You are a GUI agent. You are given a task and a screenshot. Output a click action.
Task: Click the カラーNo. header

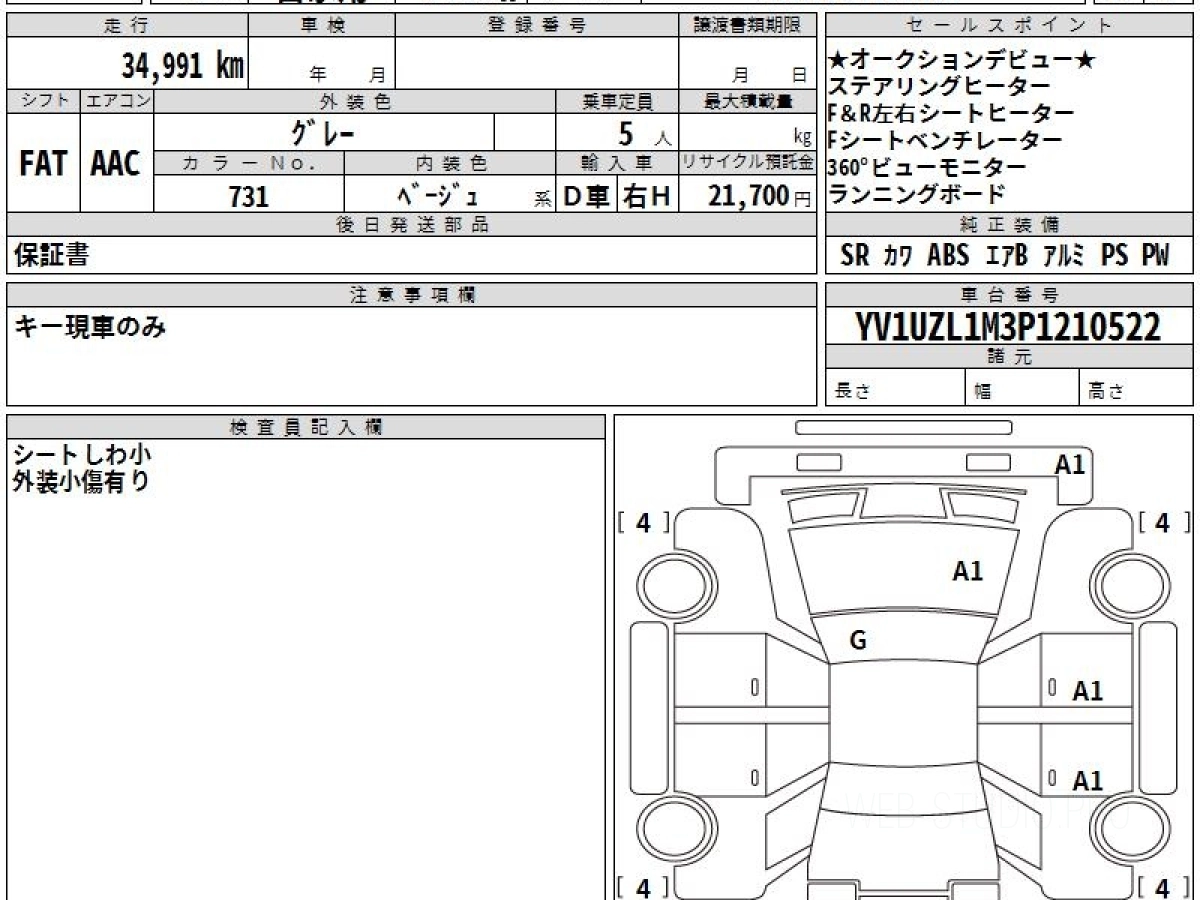pos(249,163)
